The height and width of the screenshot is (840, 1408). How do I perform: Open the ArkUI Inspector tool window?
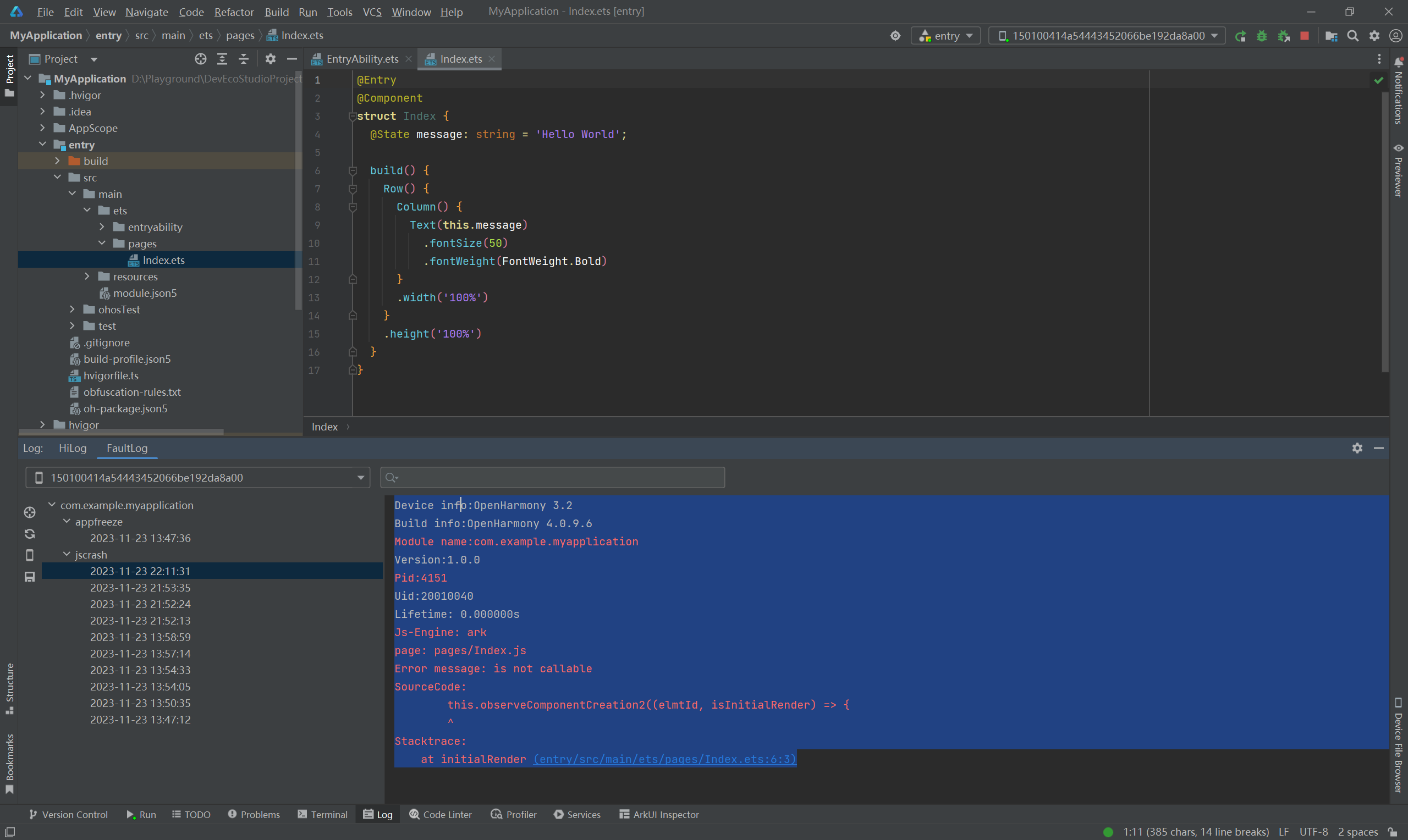659,814
